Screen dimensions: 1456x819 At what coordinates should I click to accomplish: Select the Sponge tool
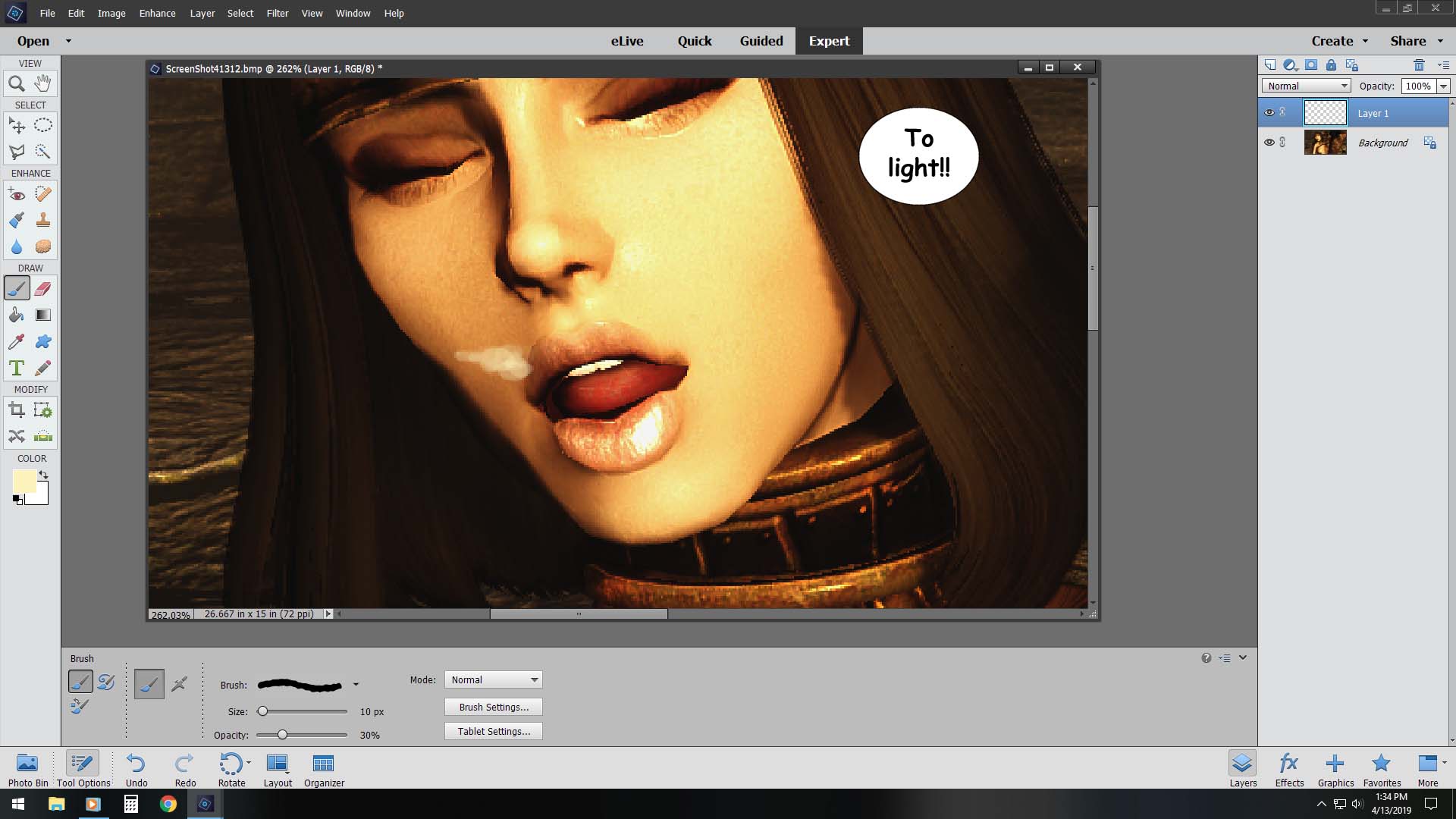pos(43,247)
